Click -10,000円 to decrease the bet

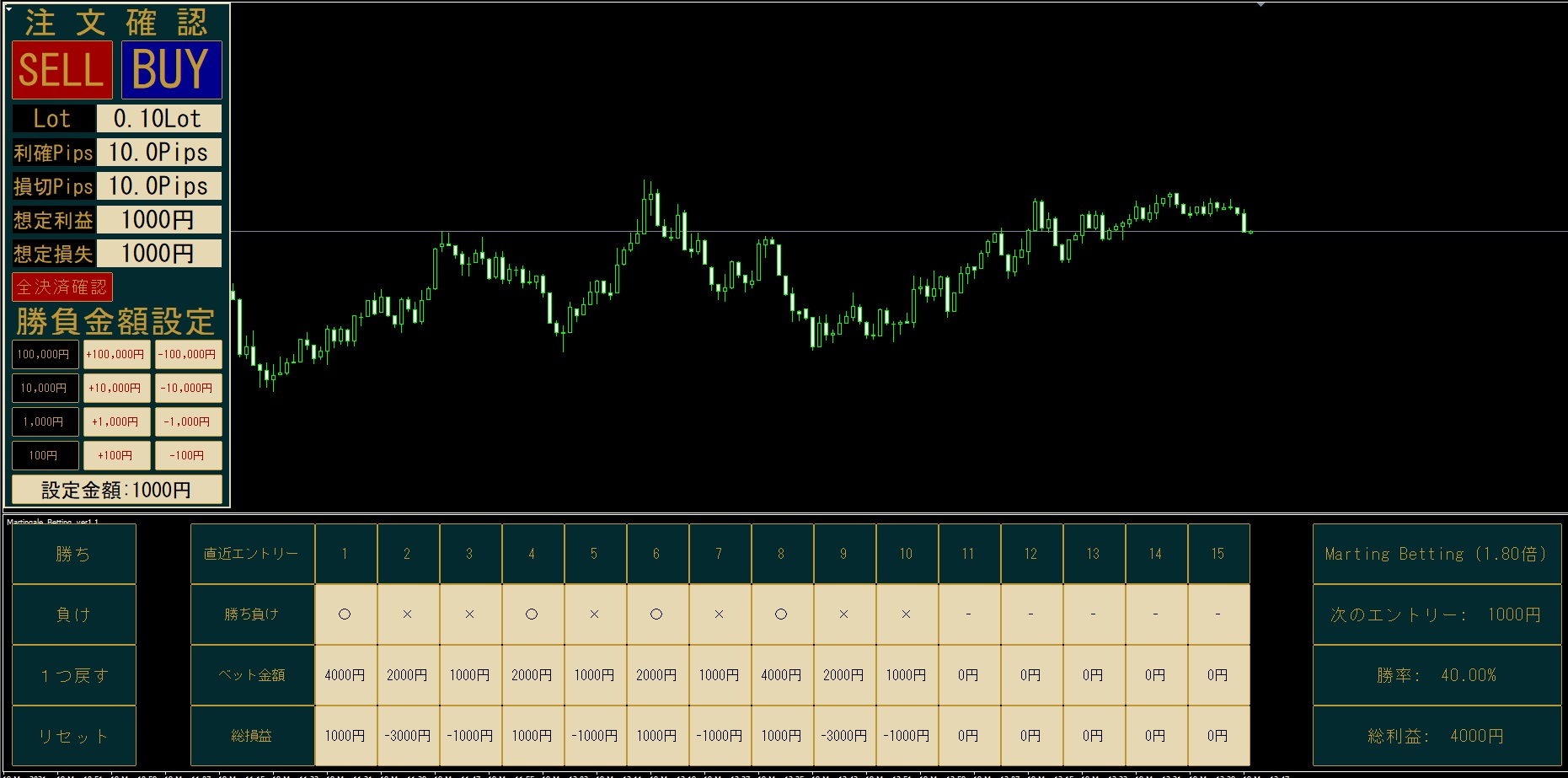click(x=188, y=388)
